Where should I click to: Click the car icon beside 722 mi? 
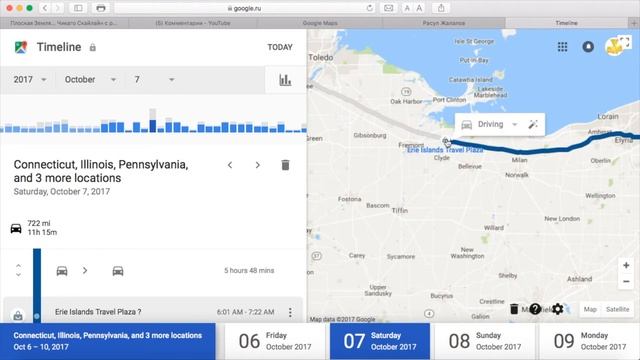pos(16,228)
